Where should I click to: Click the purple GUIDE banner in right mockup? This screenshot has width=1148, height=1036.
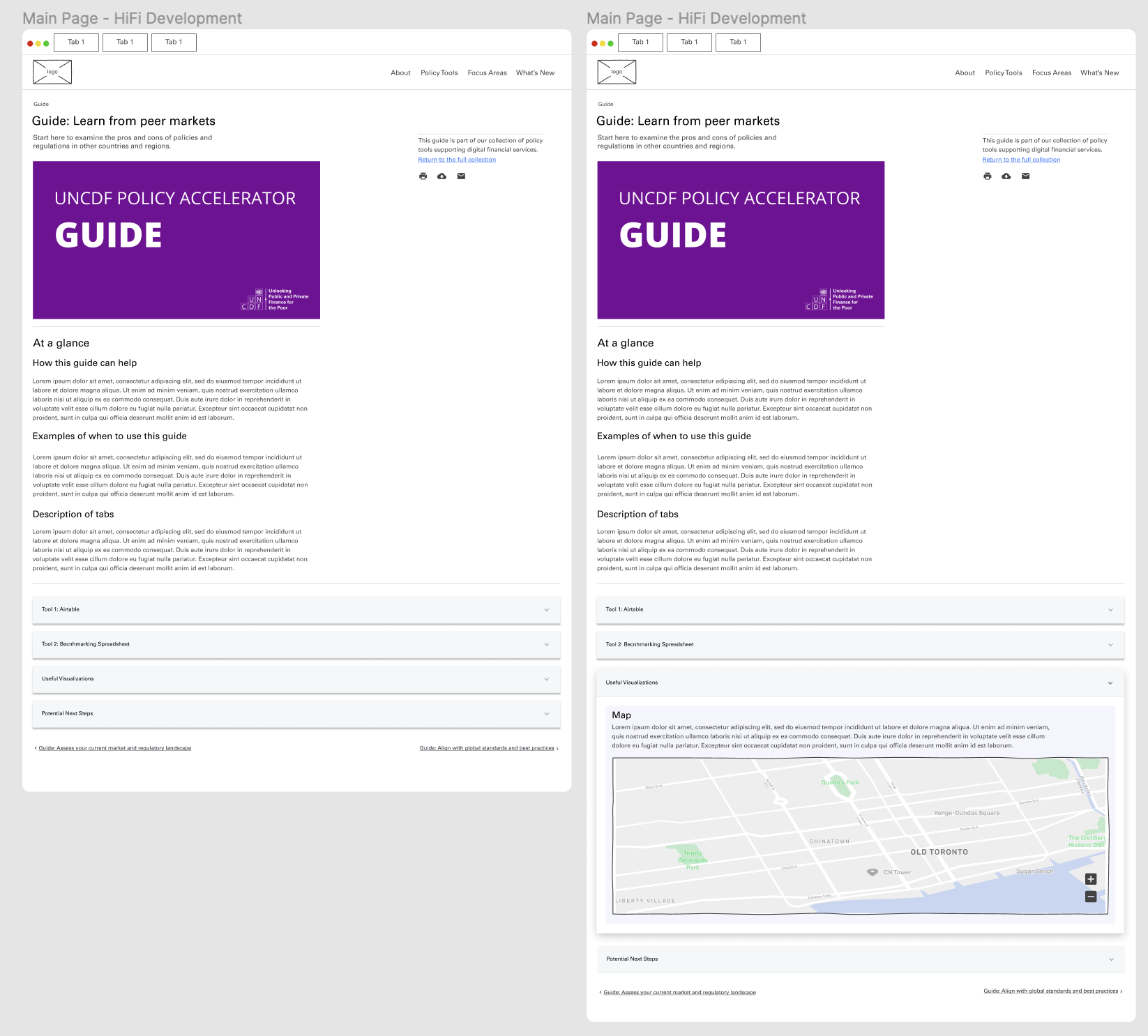tap(741, 241)
